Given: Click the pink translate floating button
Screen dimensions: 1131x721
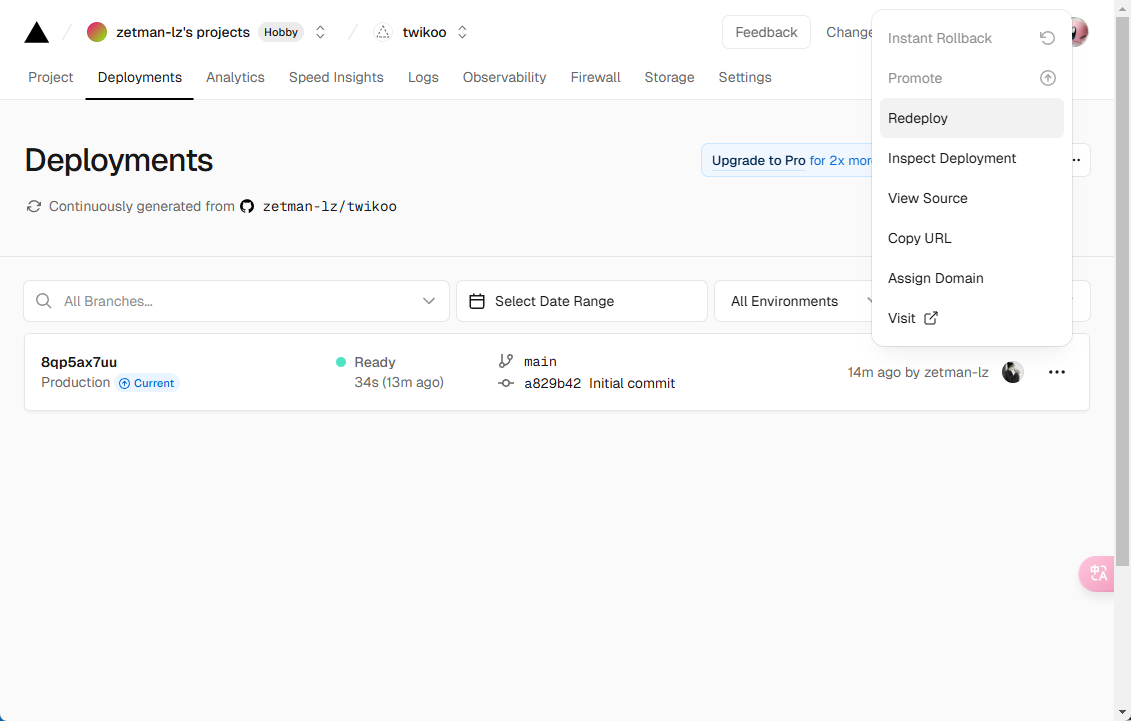Looking at the screenshot, I should point(1097,574).
